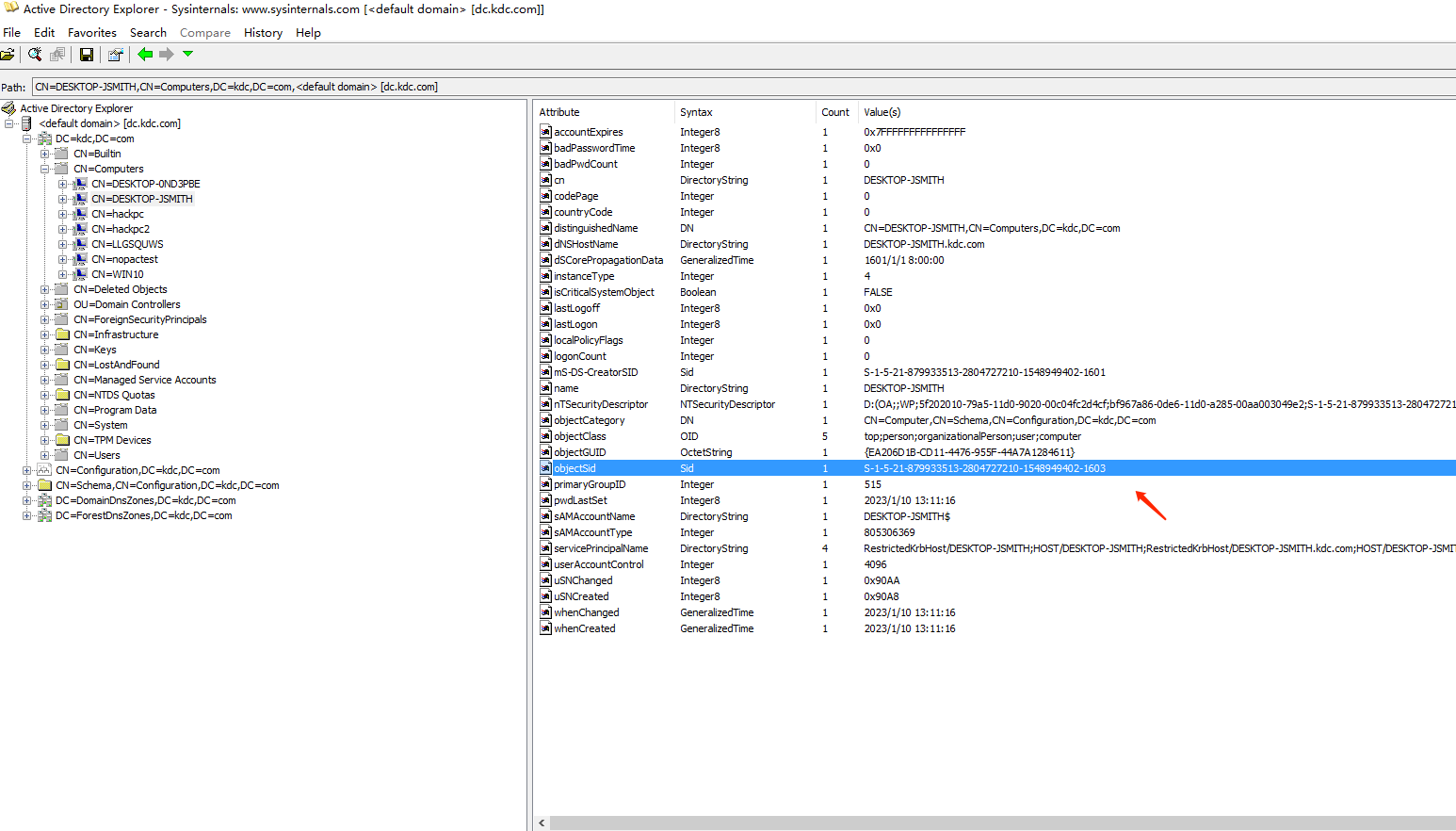Select CN=hackpc2 in the tree
This screenshot has width=1456, height=831.
tap(121, 229)
